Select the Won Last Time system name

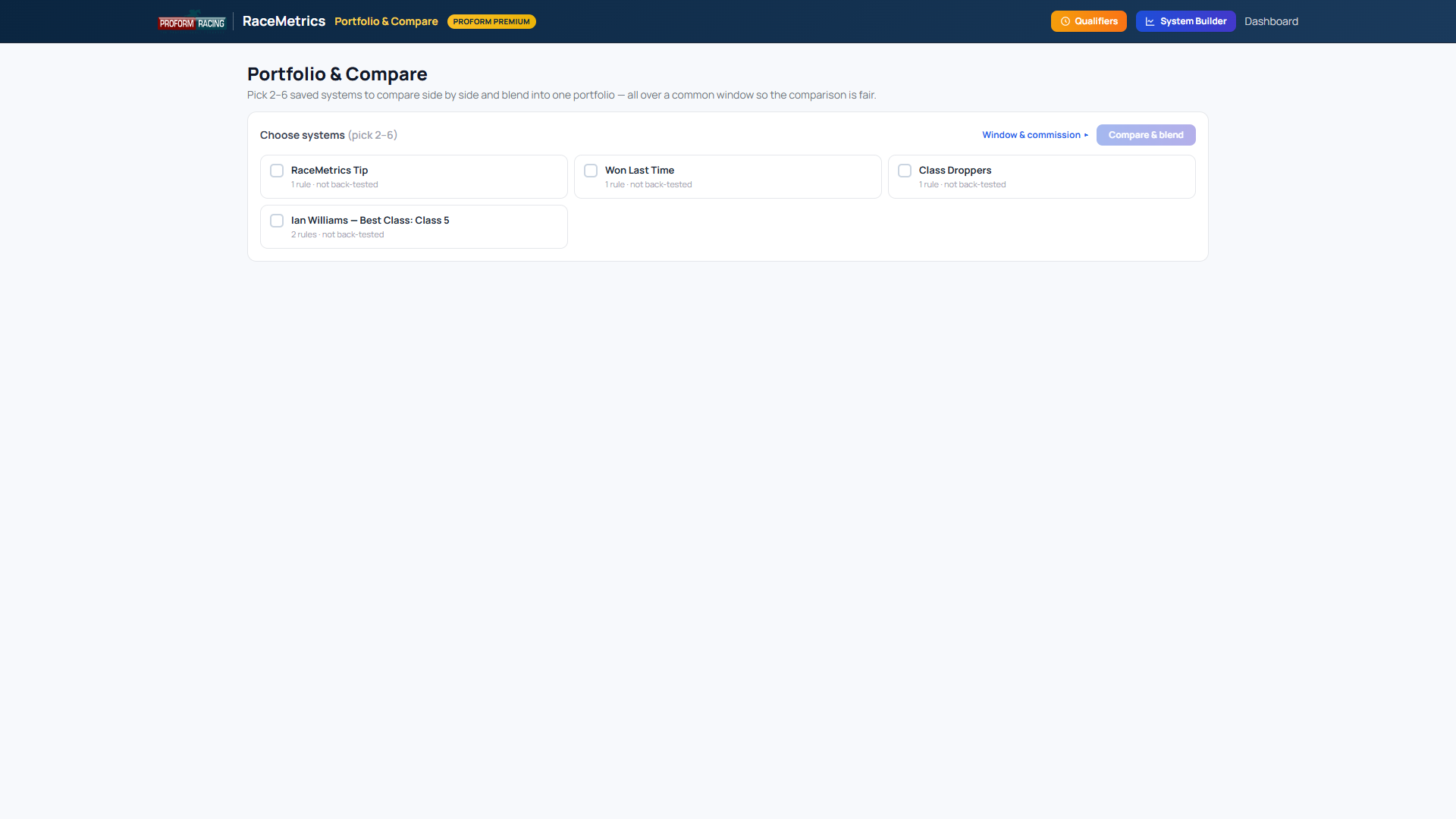click(639, 171)
